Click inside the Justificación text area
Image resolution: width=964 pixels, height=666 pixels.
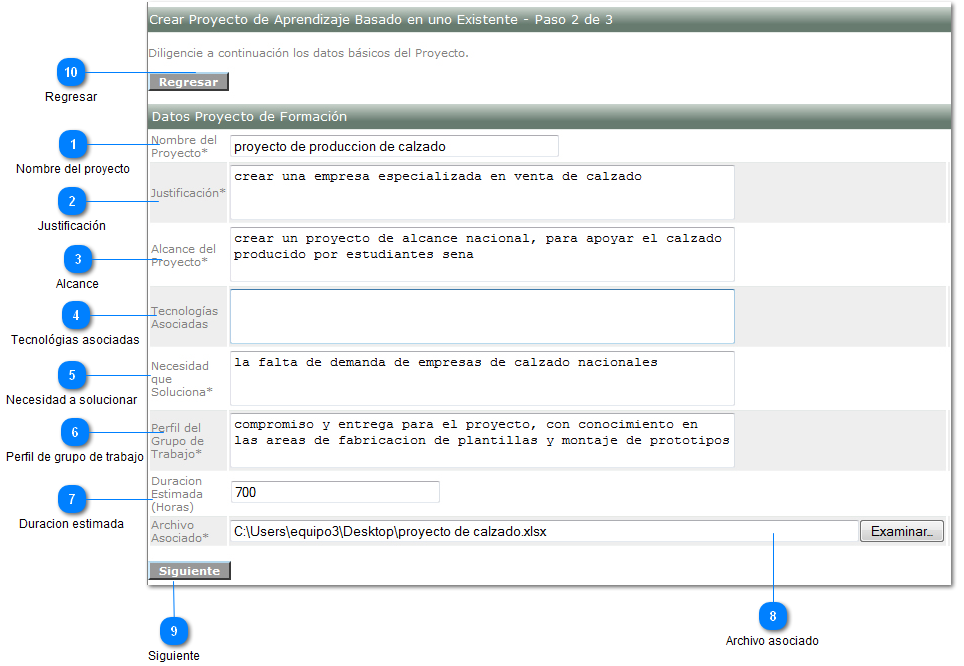pos(482,192)
